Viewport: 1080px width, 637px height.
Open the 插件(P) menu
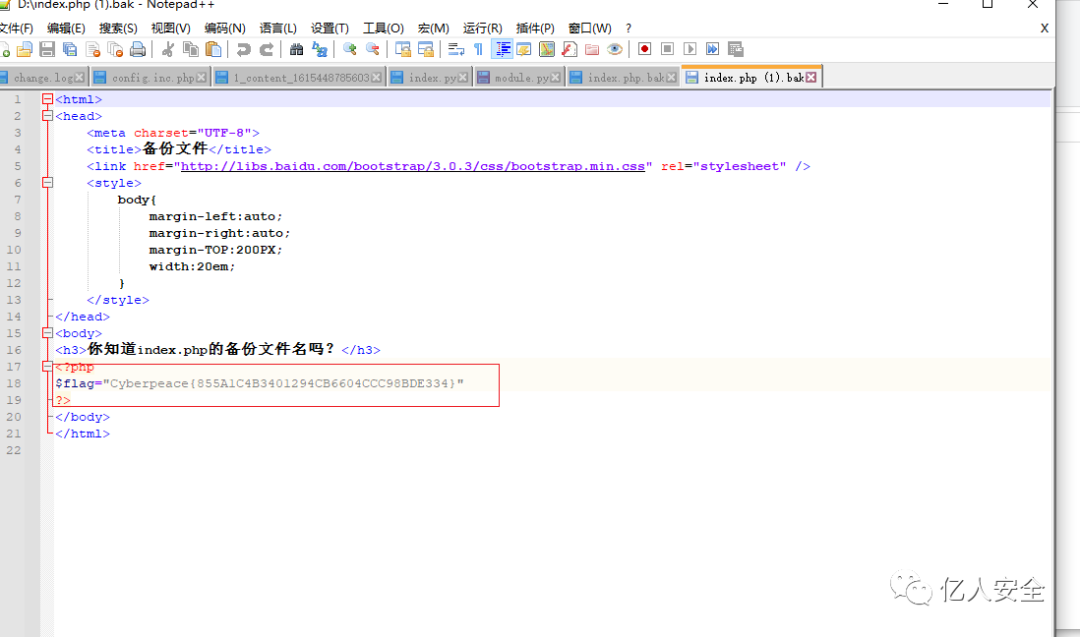click(535, 28)
